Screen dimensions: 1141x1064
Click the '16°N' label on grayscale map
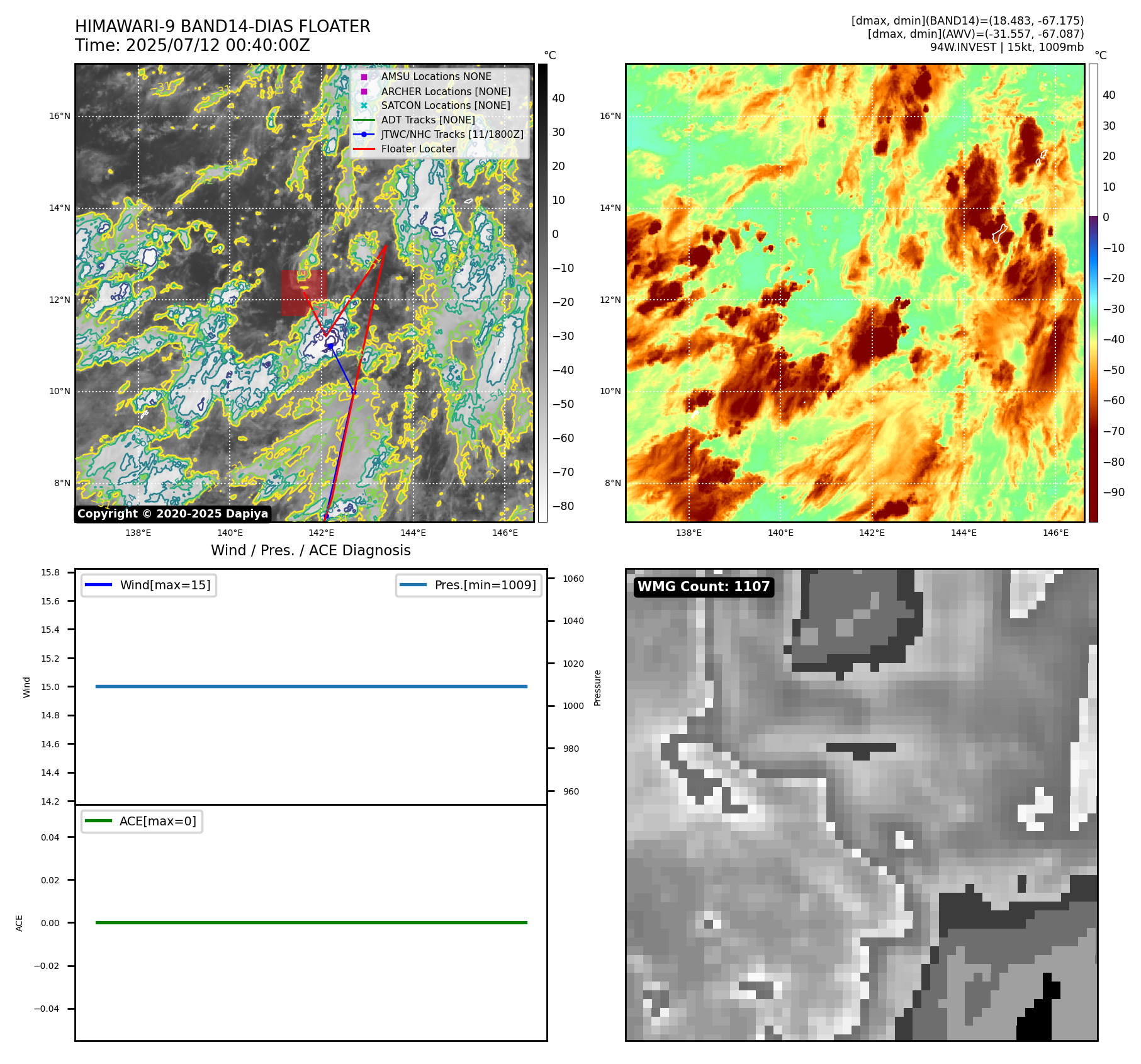[60, 116]
